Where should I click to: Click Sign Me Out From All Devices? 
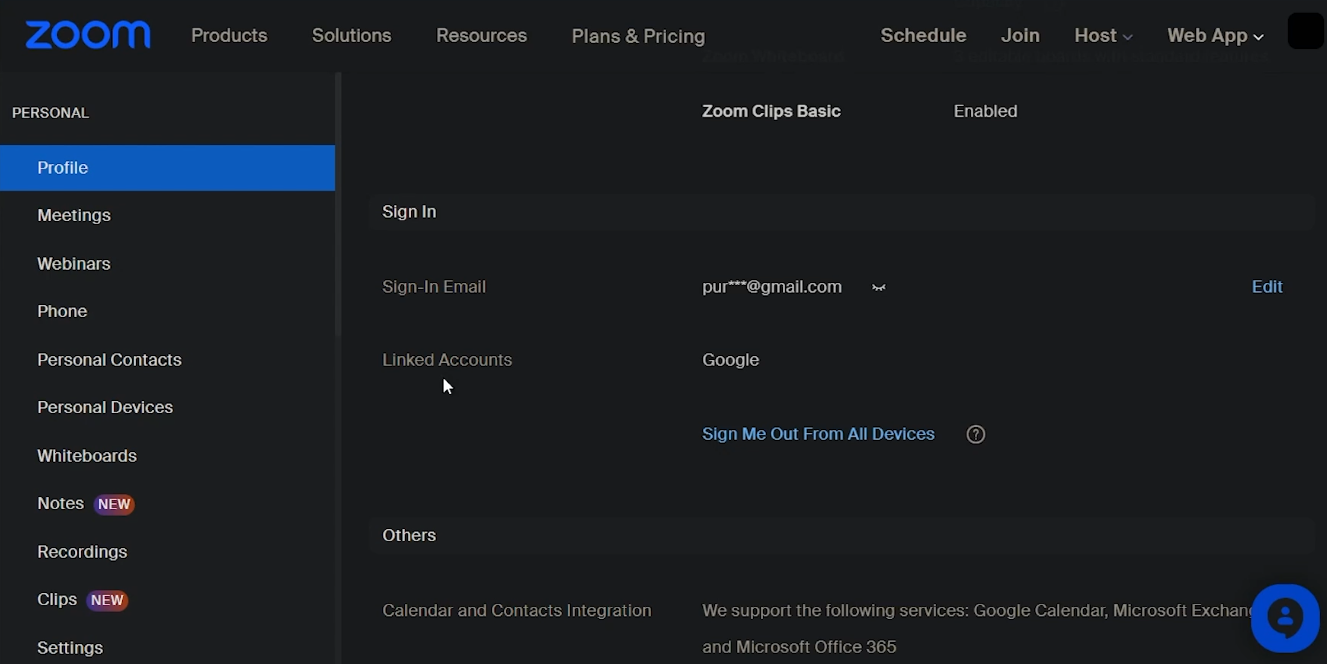click(818, 434)
